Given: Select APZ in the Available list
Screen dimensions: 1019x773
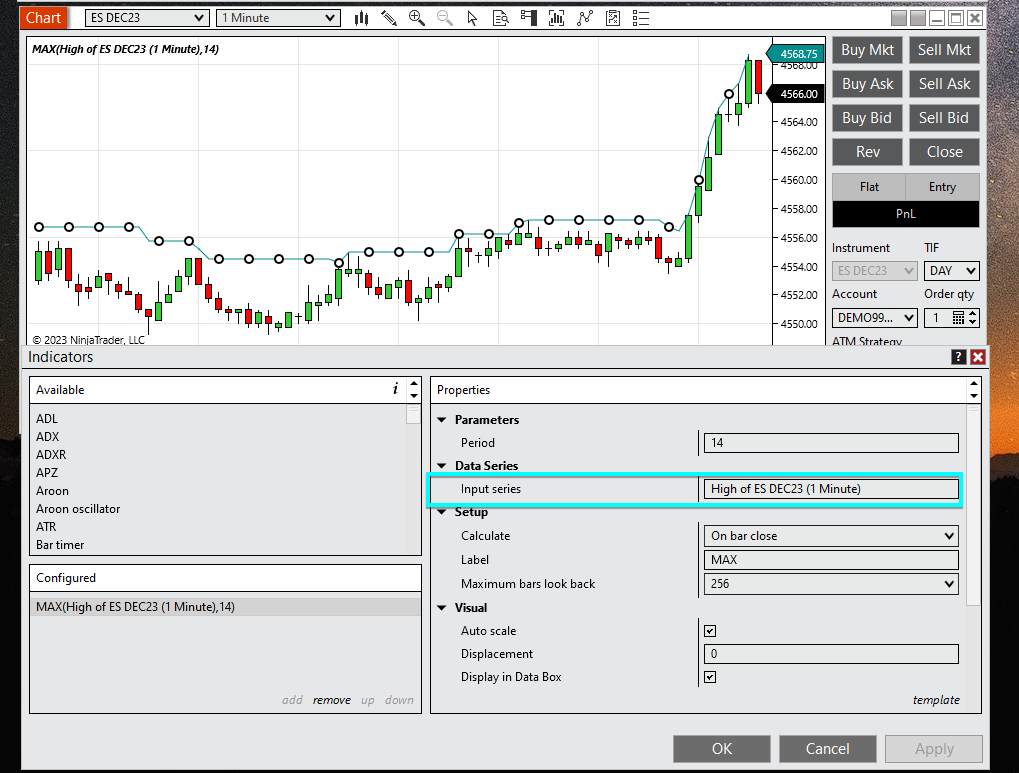Looking at the screenshot, I should (x=47, y=473).
